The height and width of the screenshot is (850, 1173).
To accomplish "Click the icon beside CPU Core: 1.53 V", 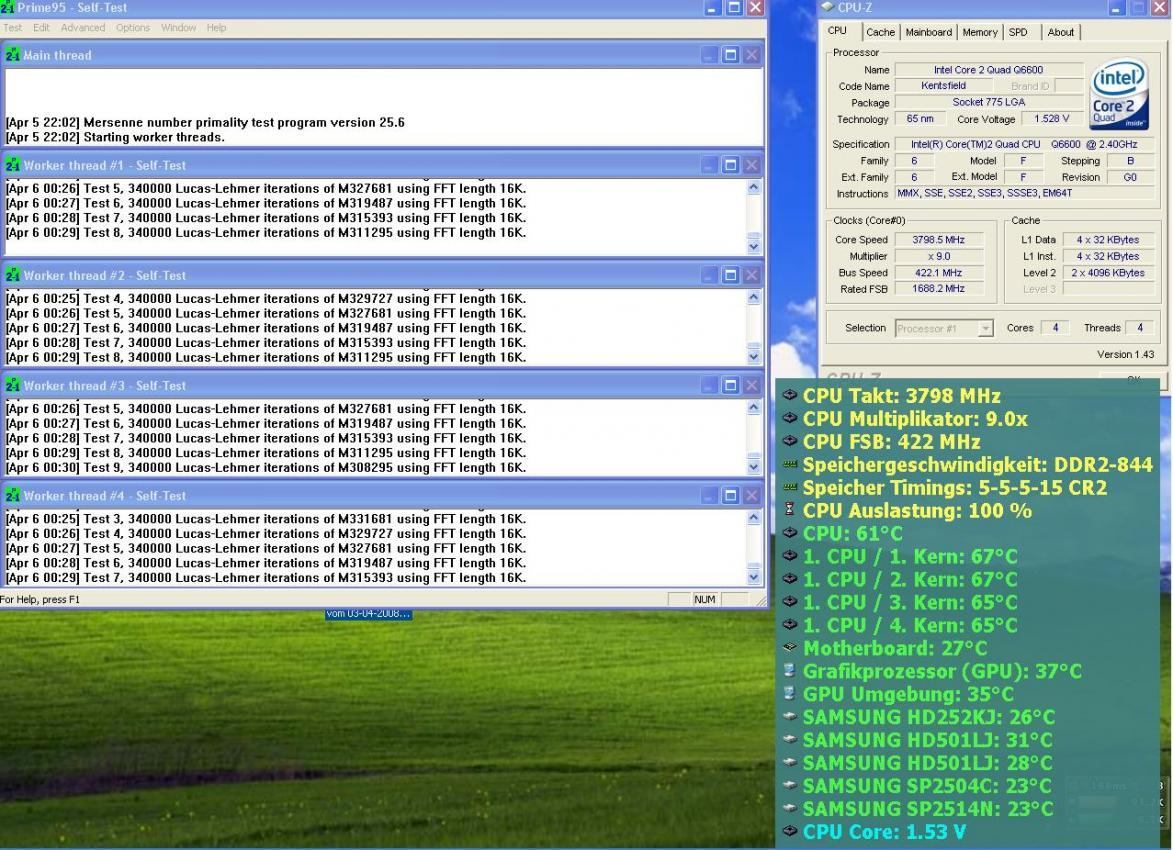I will [789, 831].
